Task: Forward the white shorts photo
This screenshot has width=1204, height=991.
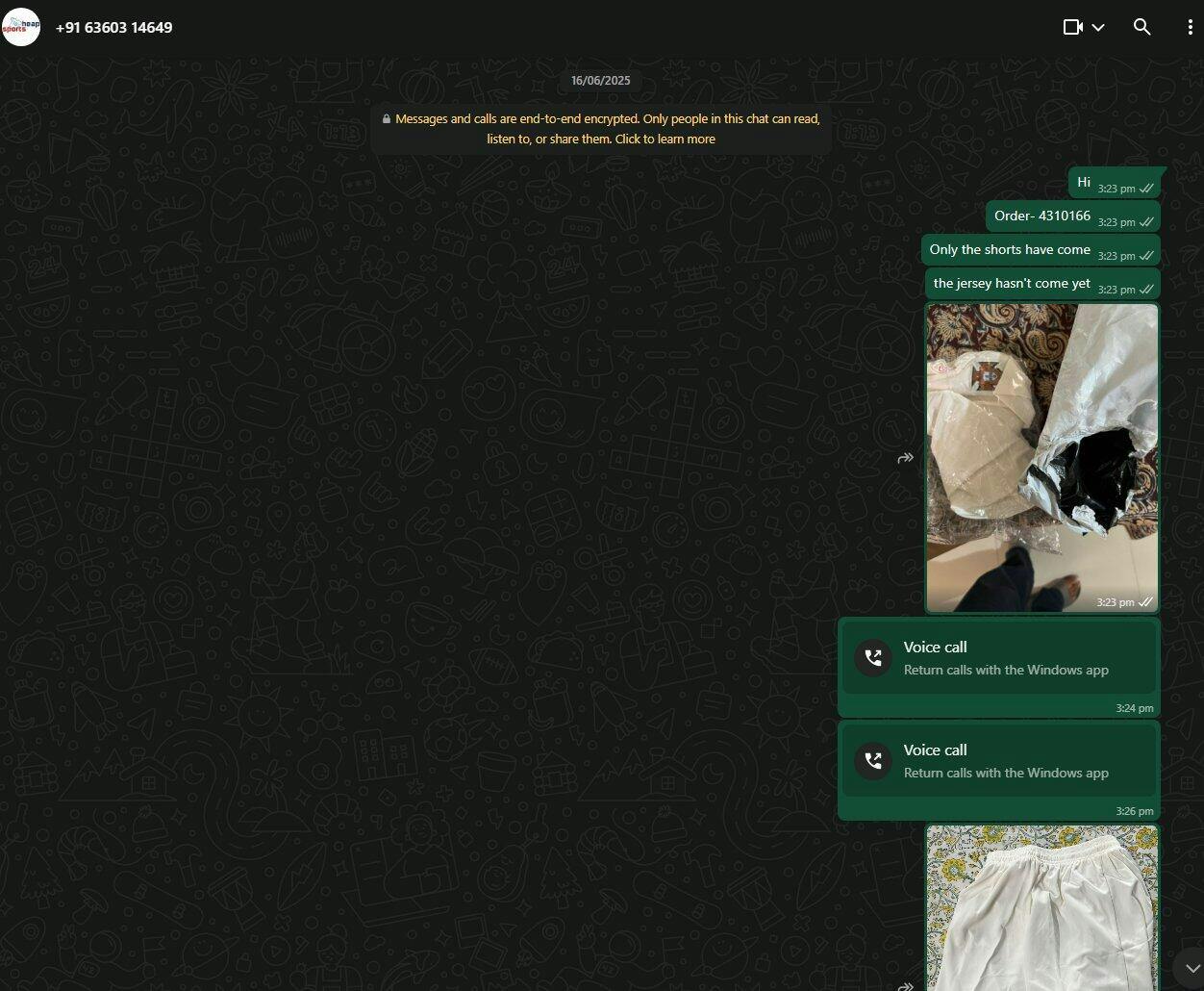Action: click(x=905, y=985)
